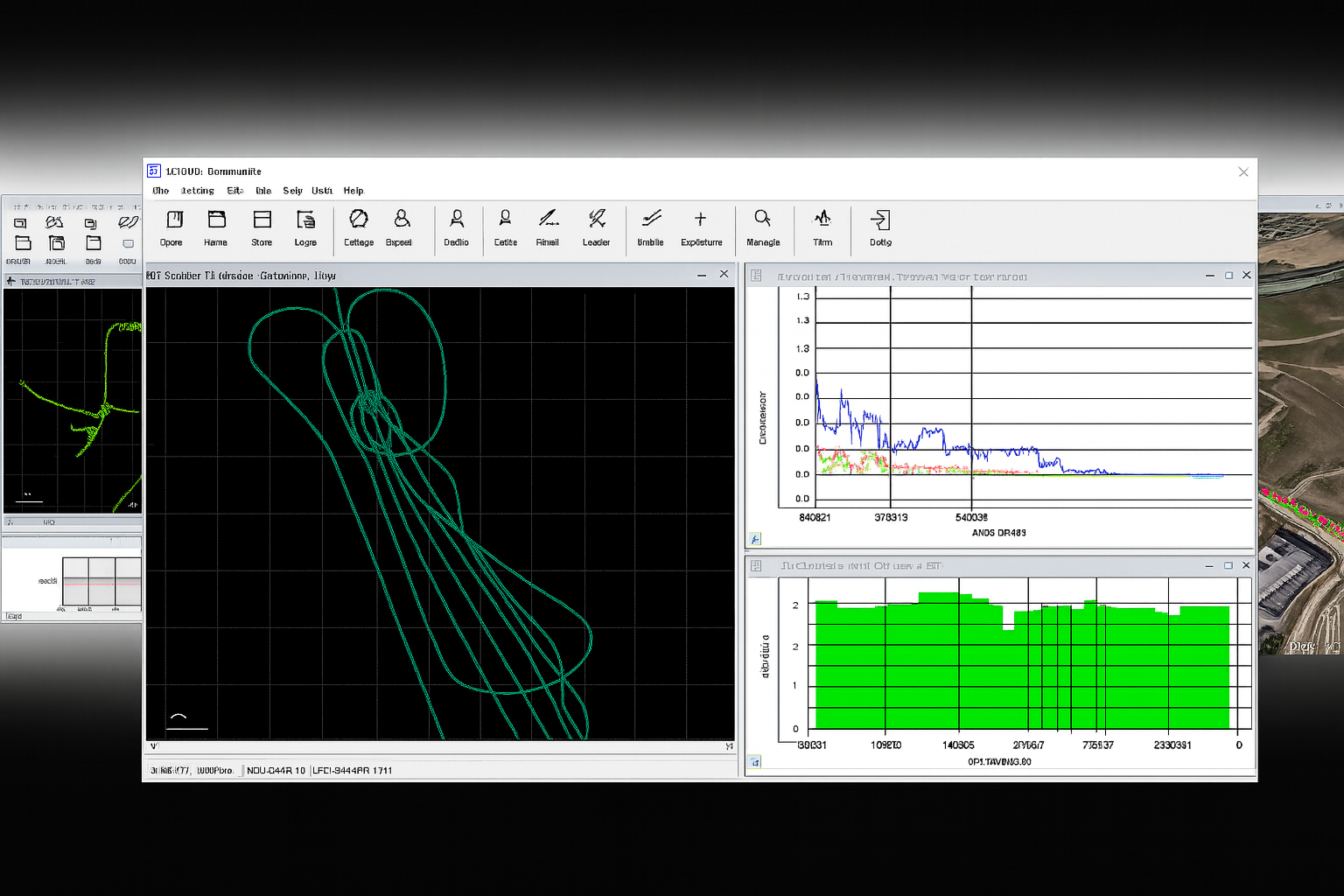This screenshot has height=896, width=1344.
Task: Toggle the Rineil annotation tool
Action: (x=548, y=227)
